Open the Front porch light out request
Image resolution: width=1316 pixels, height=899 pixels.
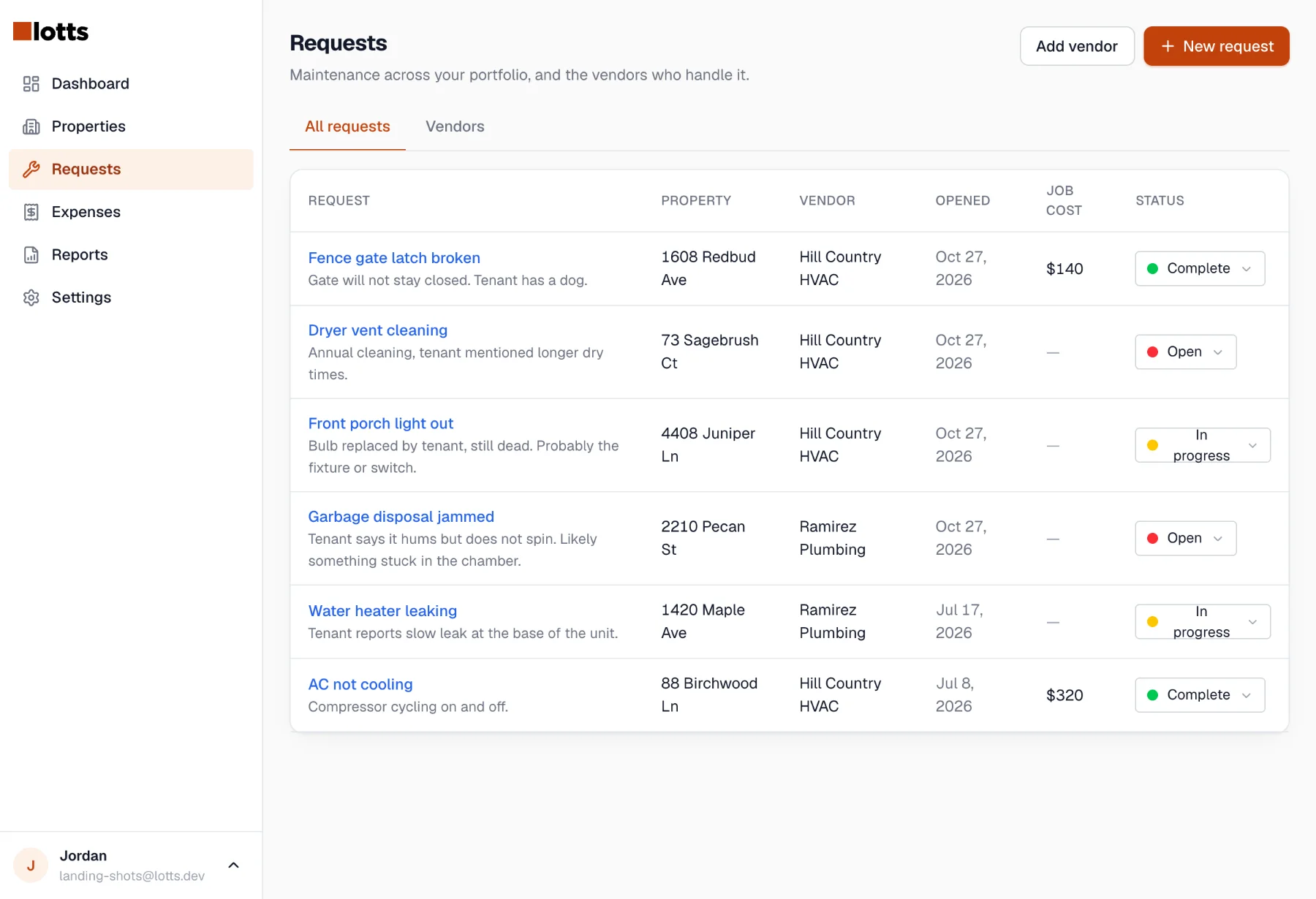click(x=381, y=424)
